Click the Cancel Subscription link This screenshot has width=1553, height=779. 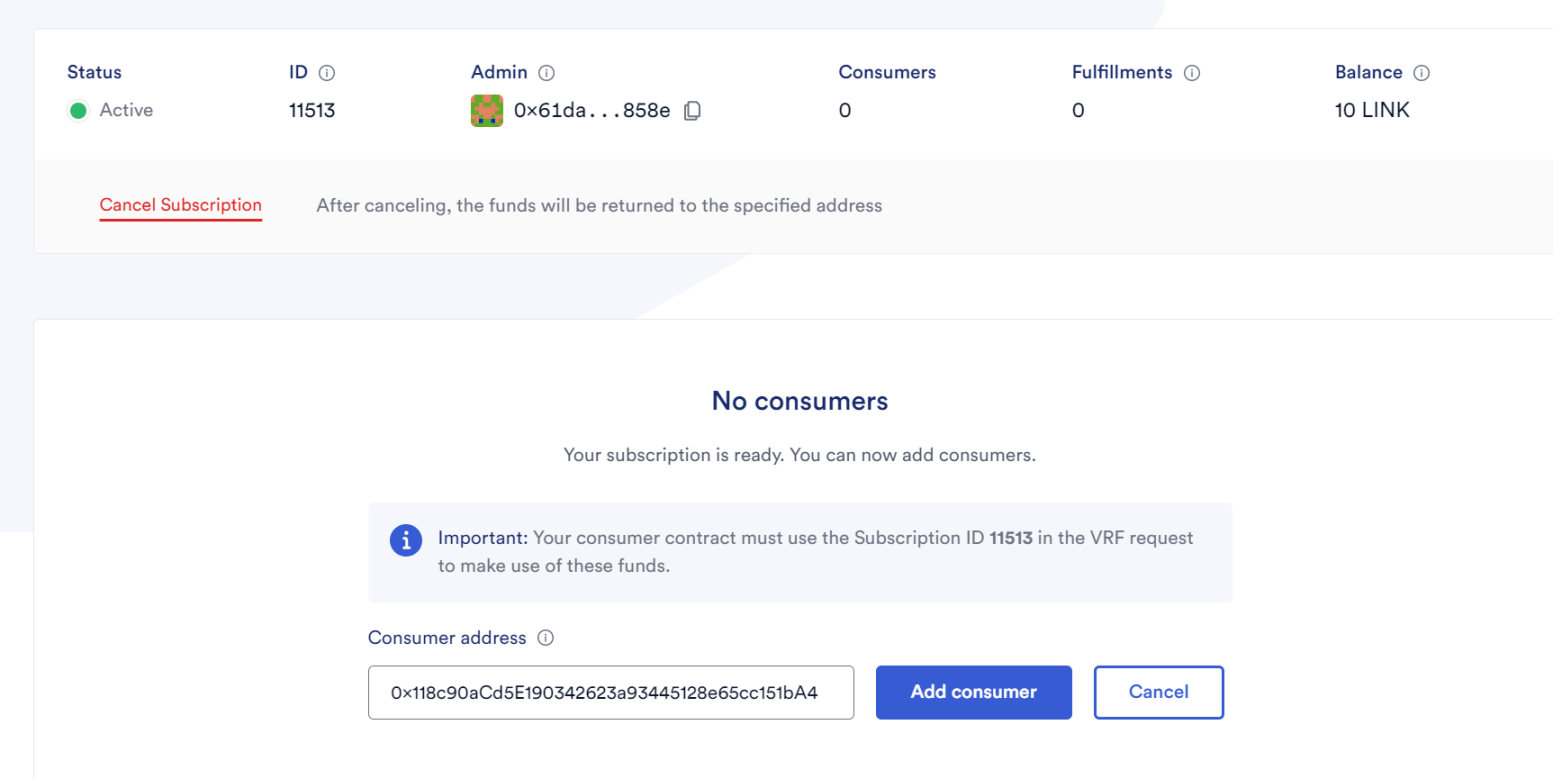180,206
